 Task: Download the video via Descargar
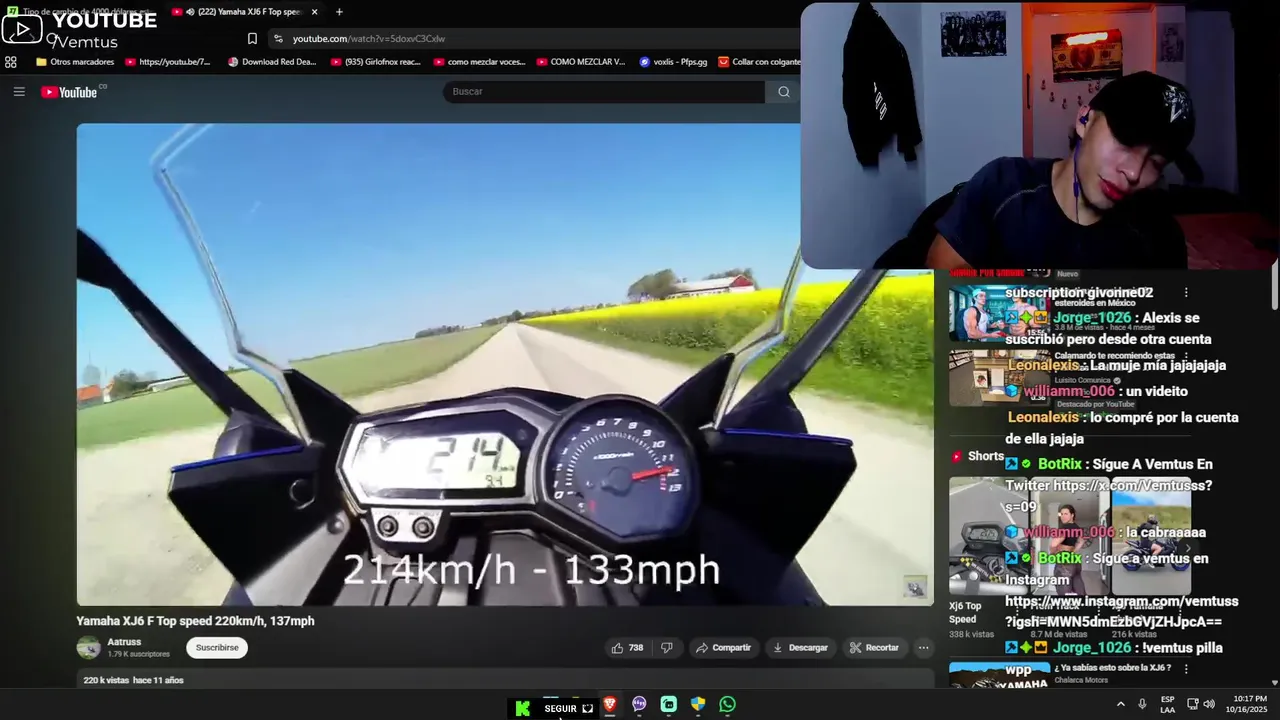(x=800, y=648)
